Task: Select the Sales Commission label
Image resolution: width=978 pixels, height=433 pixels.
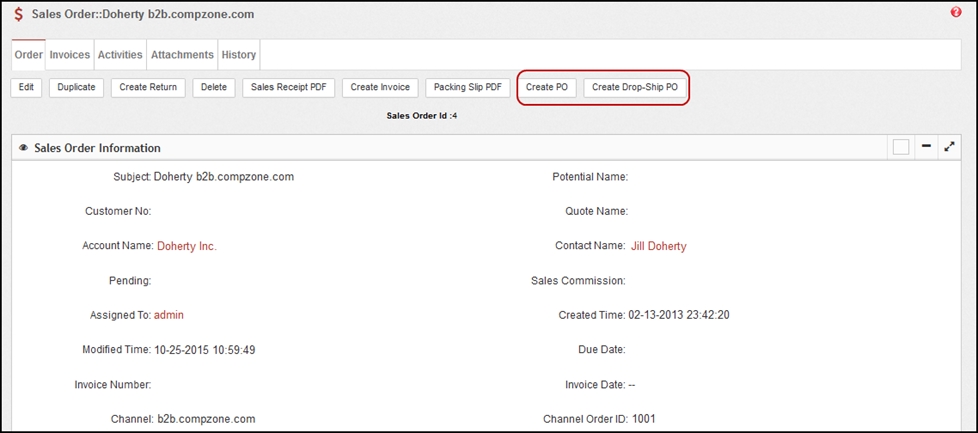Action: (578, 281)
